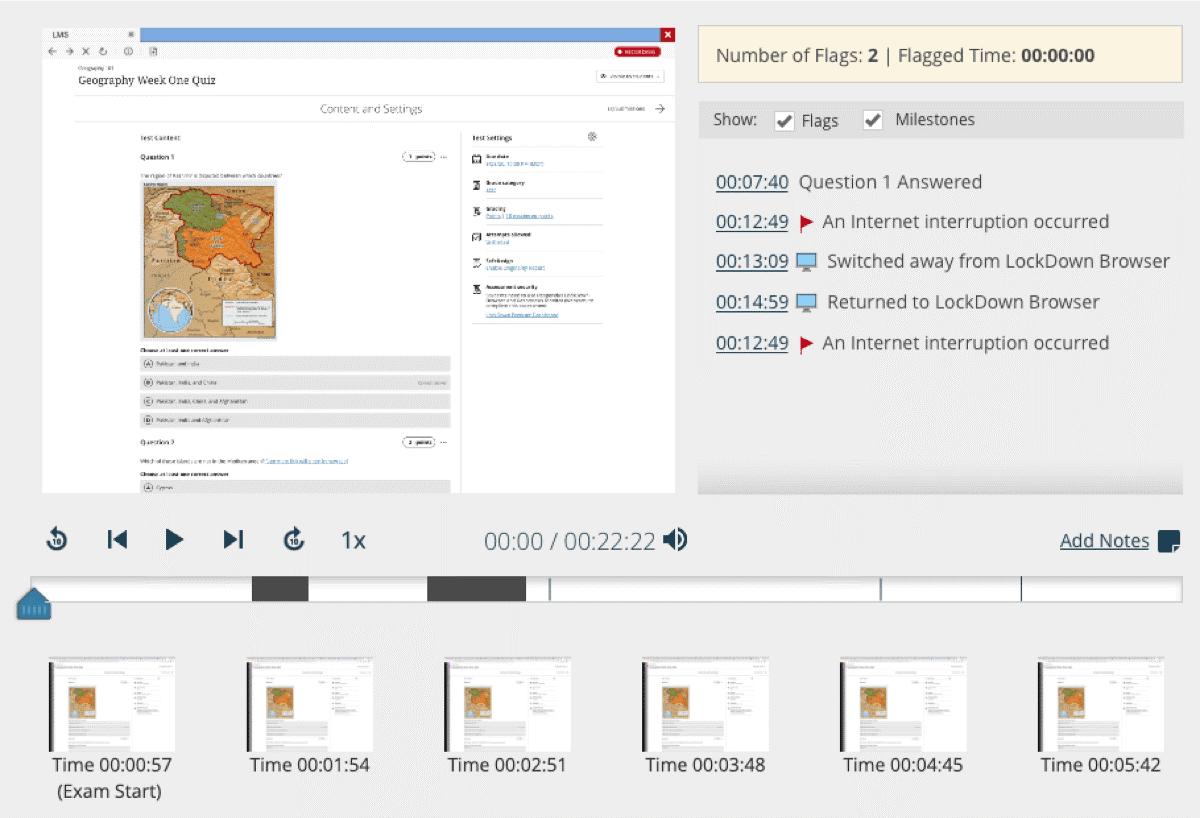Jump to the previous event with skip-back control
The height and width of the screenshot is (818, 1200).
(116, 538)
